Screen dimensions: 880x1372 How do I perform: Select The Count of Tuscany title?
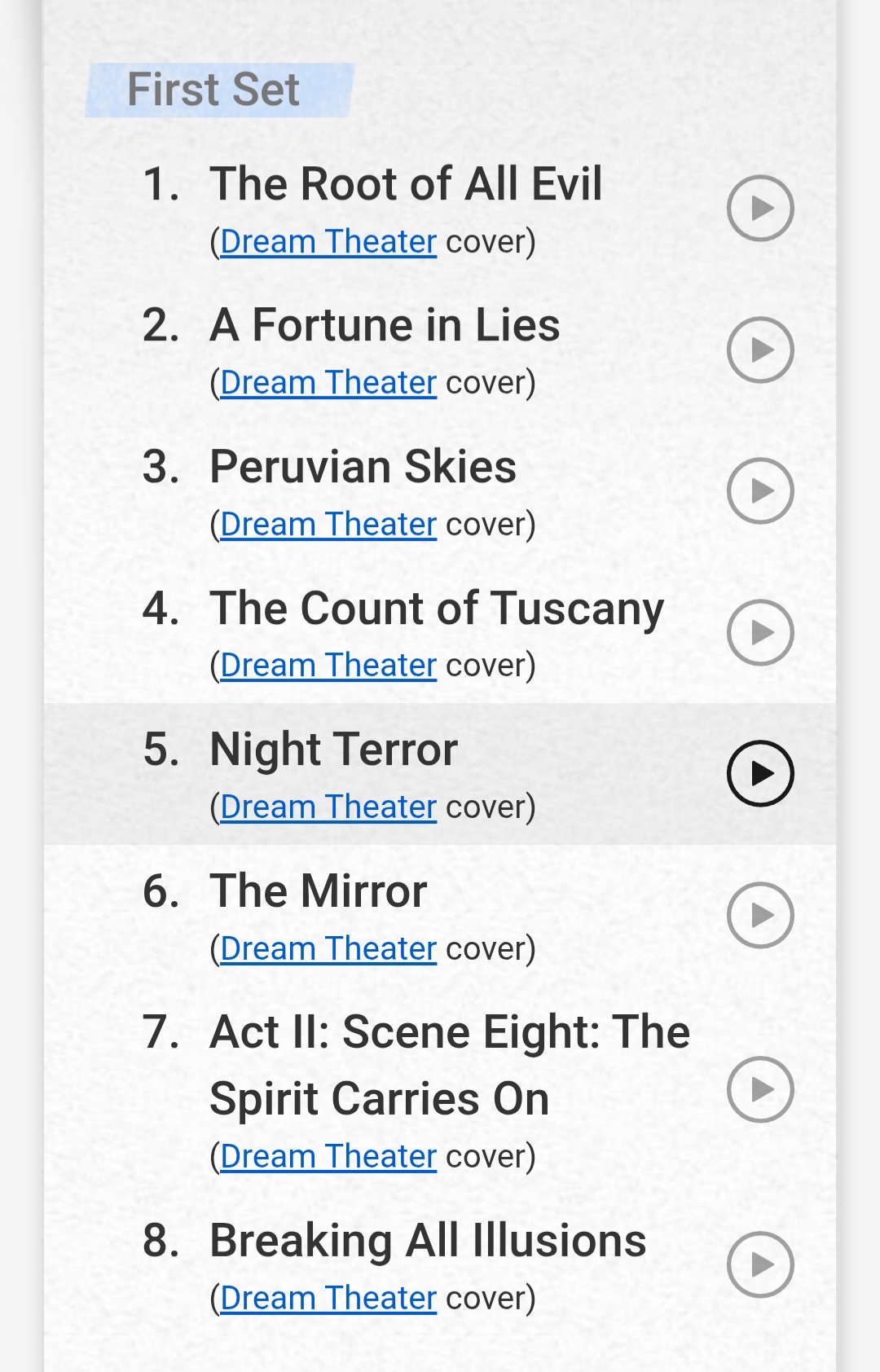437,609
